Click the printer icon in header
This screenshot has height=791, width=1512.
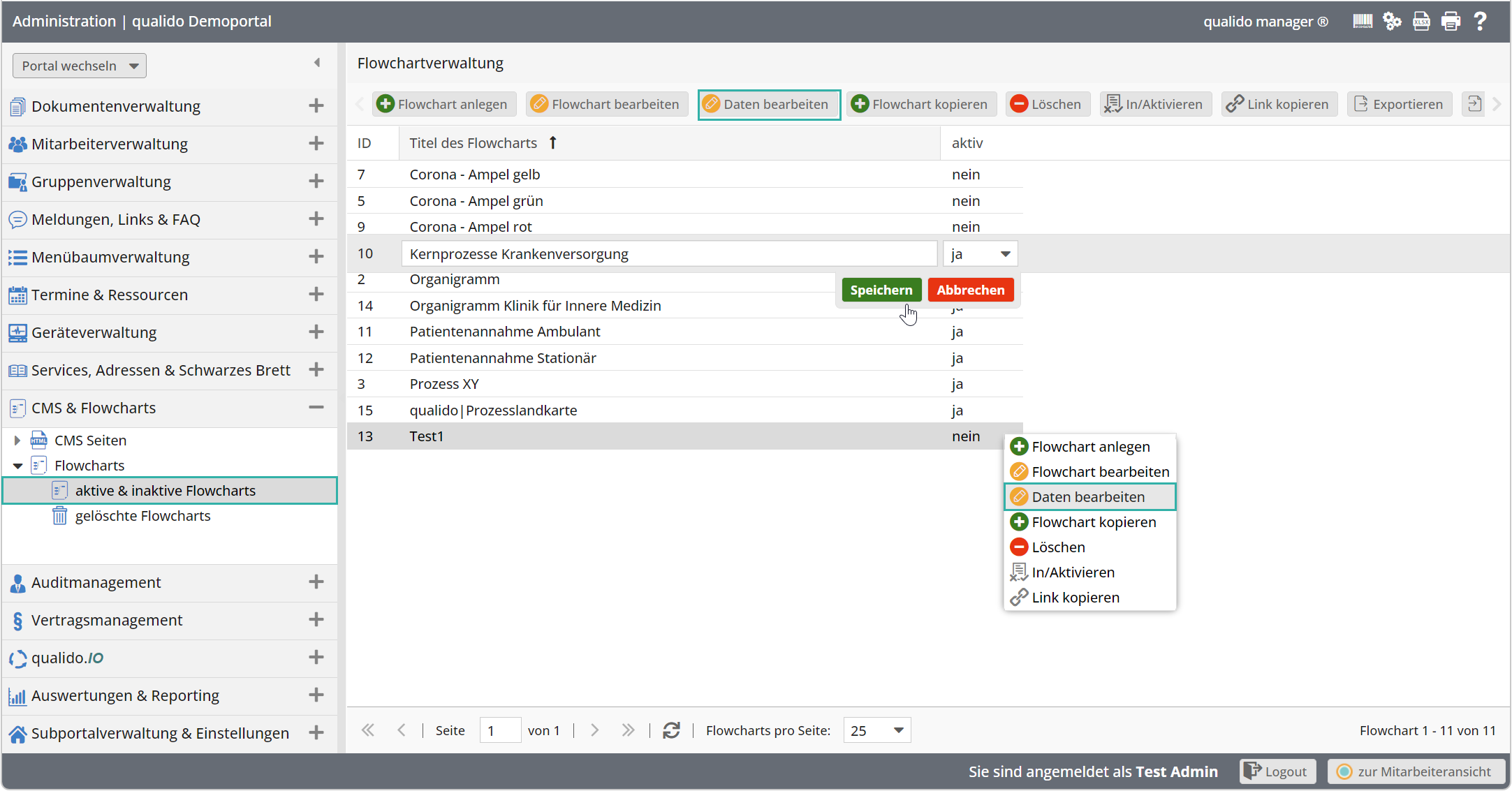pyautogui.click(x=1451, y=22)
